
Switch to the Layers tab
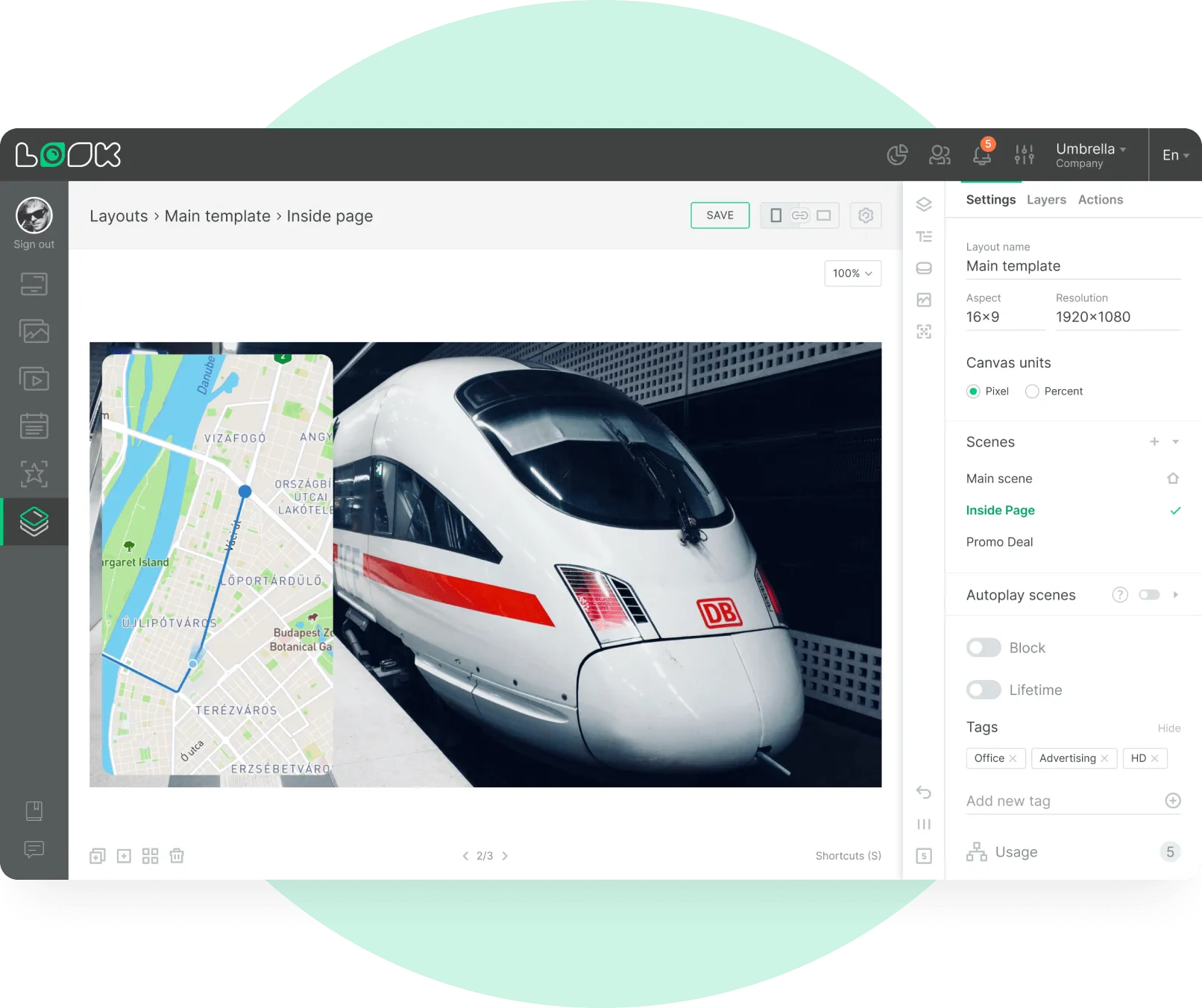click(x=1046, y=199)
